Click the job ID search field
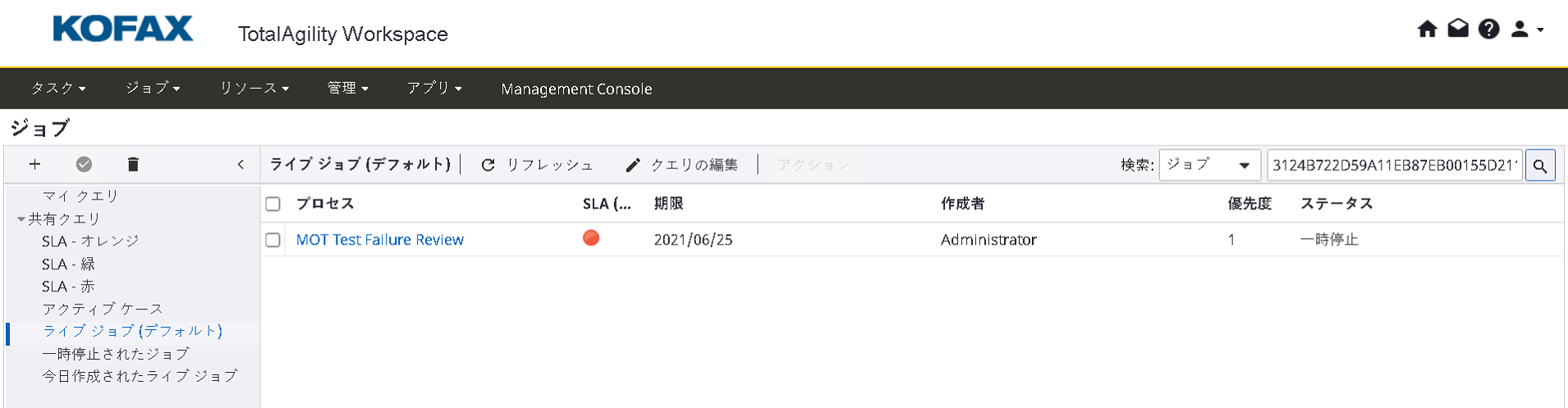This screenshot has height=408, width=1568. click(1393, 165)
